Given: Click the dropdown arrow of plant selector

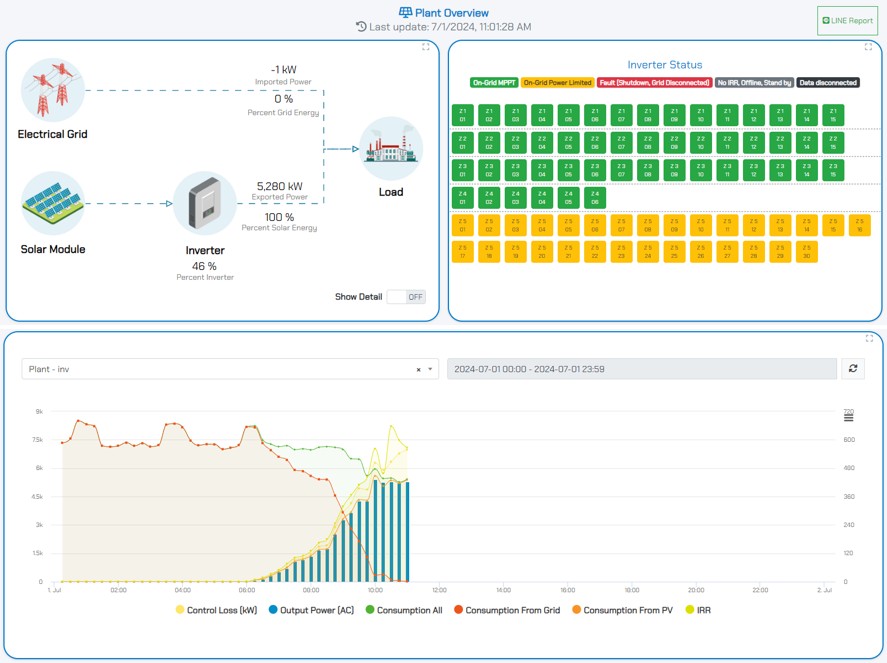Looking at the screenshot, I should (430, 370).
